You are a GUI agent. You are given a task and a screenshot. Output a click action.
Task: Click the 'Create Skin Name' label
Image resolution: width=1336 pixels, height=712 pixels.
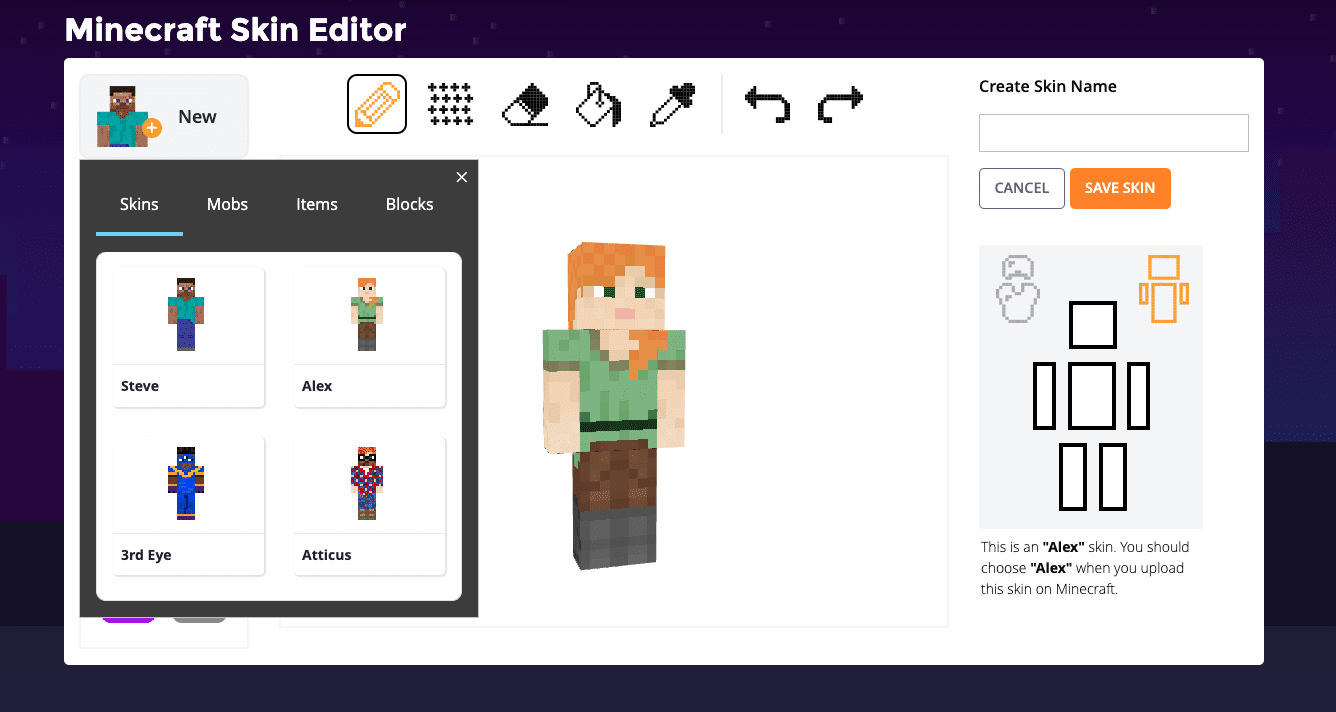coord(1048,86)
